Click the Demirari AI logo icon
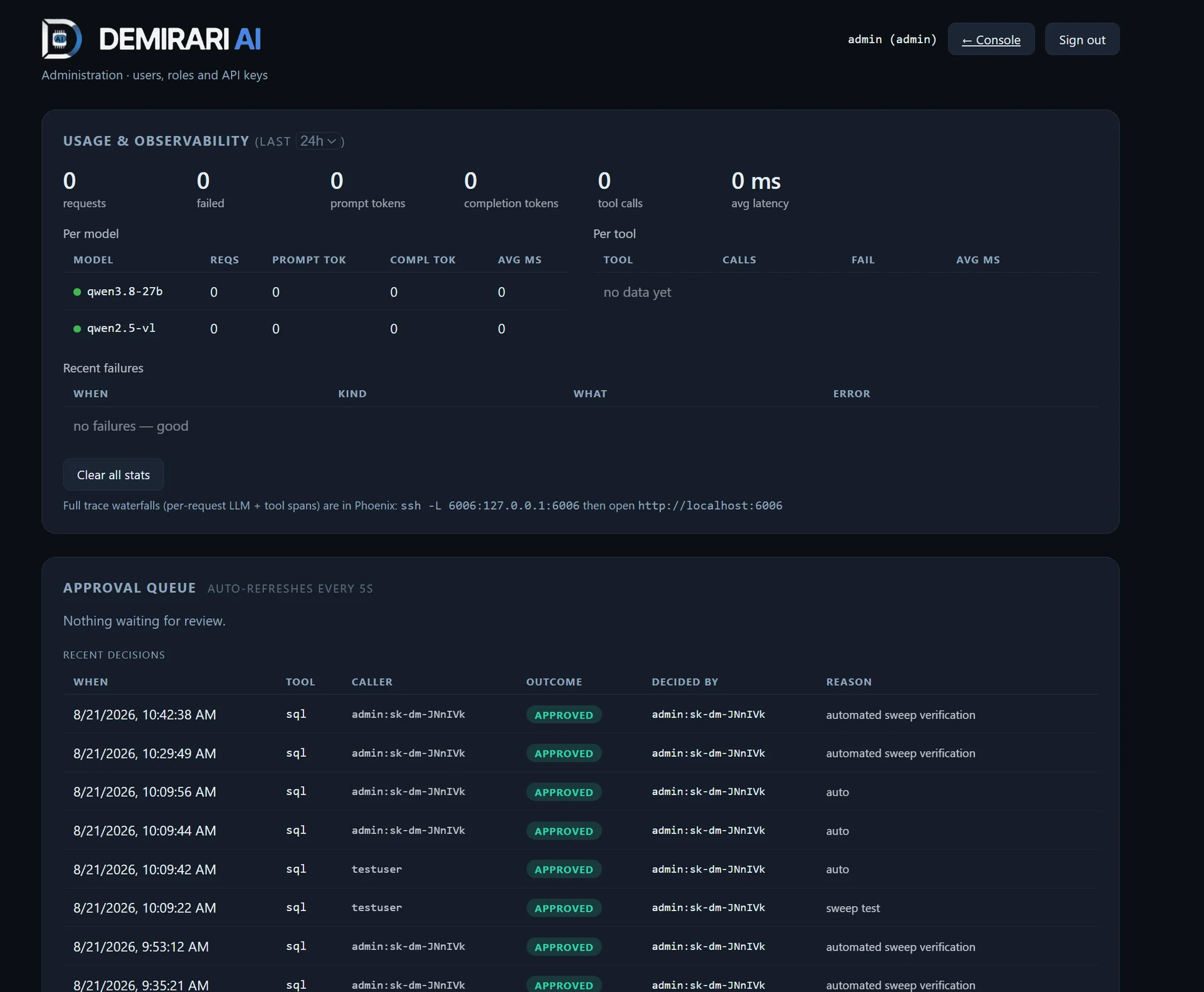Screen dimensions: 1204x992 click(61, 39)
